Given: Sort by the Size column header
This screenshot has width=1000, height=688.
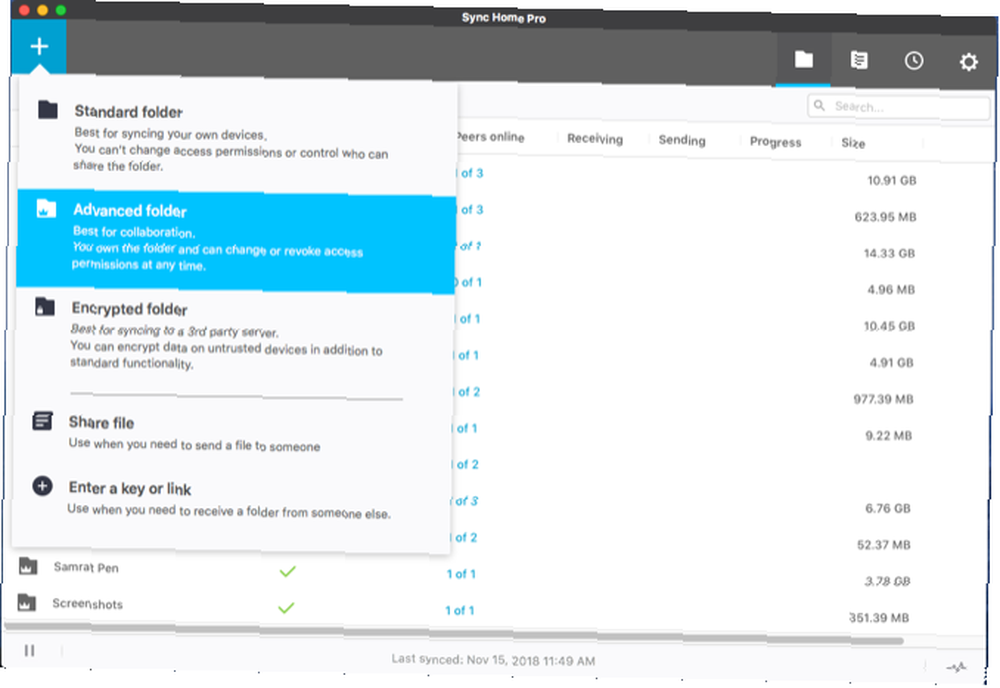Looking at the screenshot, I should click(x=853, y=143).
